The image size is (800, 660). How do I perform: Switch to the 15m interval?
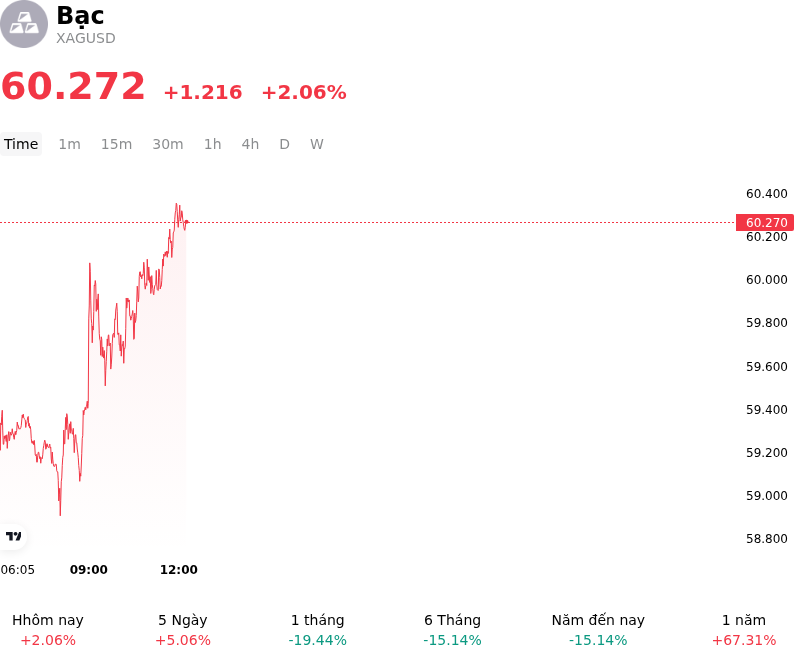[116, 144]
